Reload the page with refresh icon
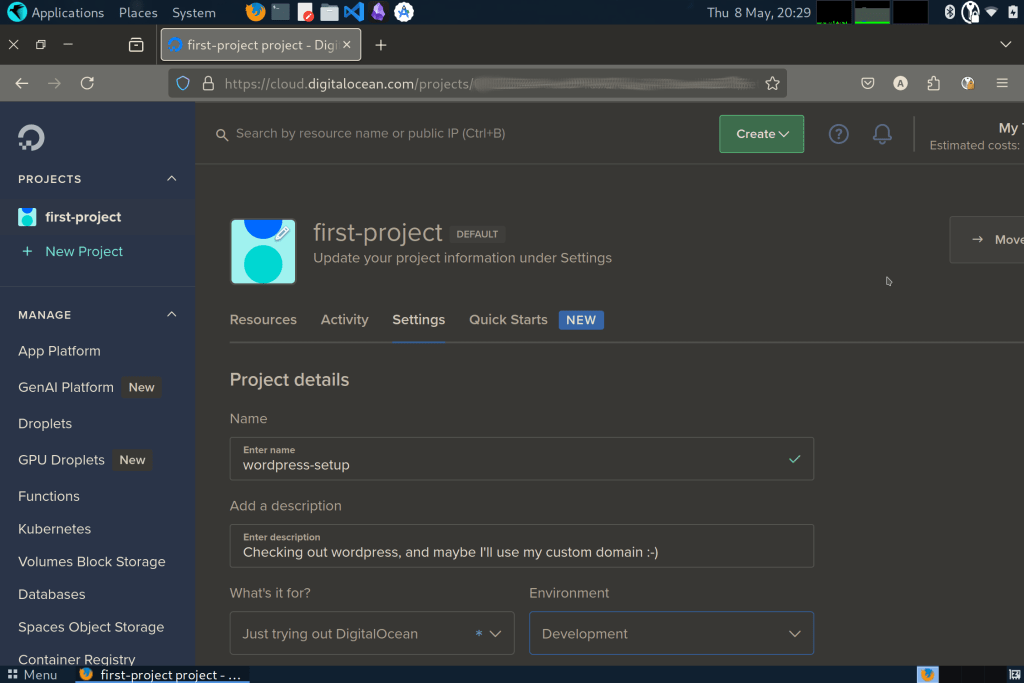This screenshot has height=683, width=1024. tap(87, 83)
